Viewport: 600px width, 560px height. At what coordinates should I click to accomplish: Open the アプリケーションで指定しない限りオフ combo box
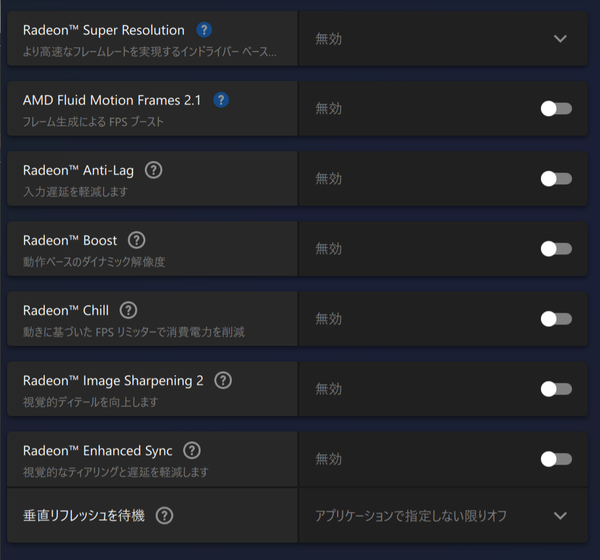[x=443, y=516]
